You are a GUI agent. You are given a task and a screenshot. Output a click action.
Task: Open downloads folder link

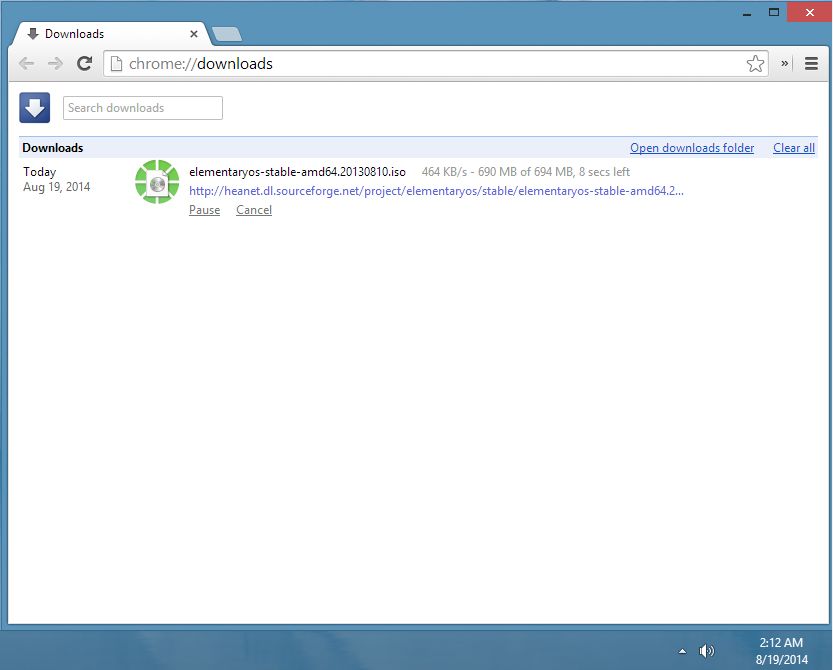pyautogui.click(x=692, y=148)
